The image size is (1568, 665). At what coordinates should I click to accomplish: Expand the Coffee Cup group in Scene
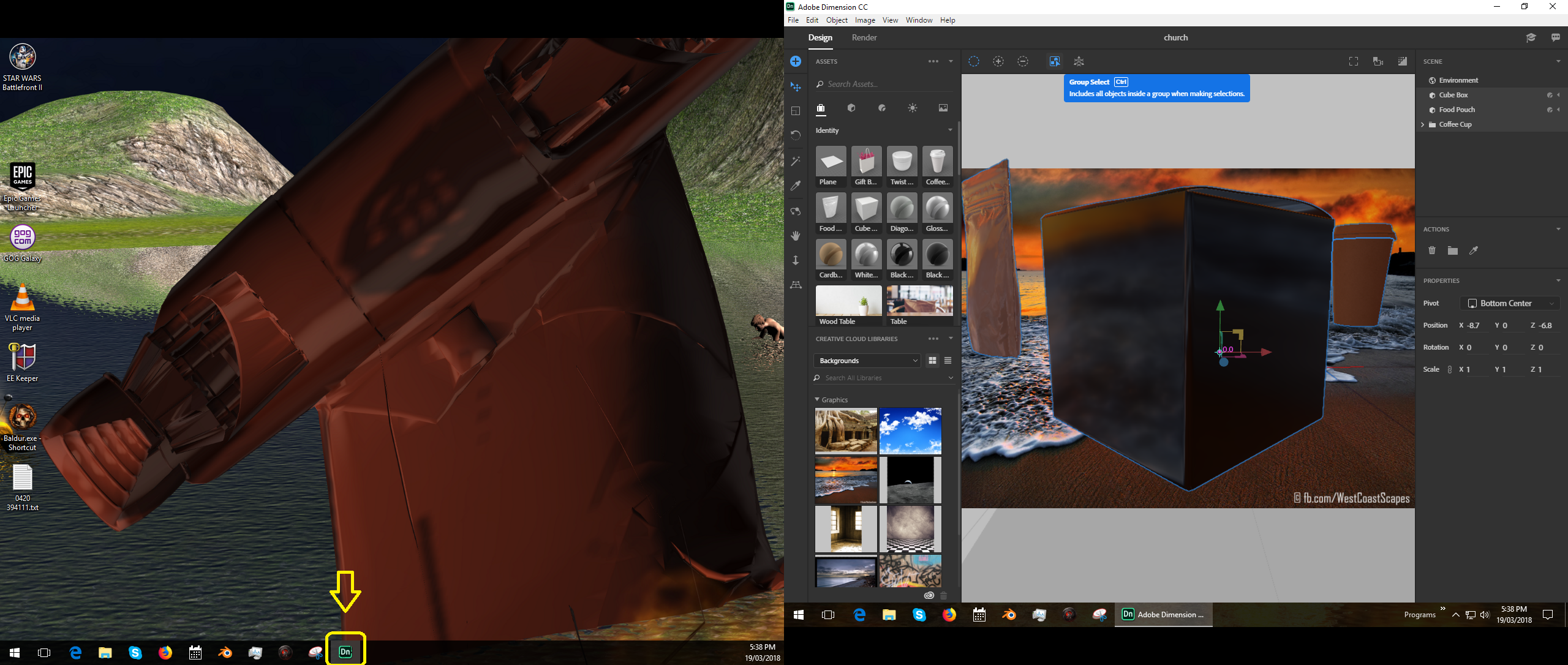pyautogui.click(x=1423, y=124)
